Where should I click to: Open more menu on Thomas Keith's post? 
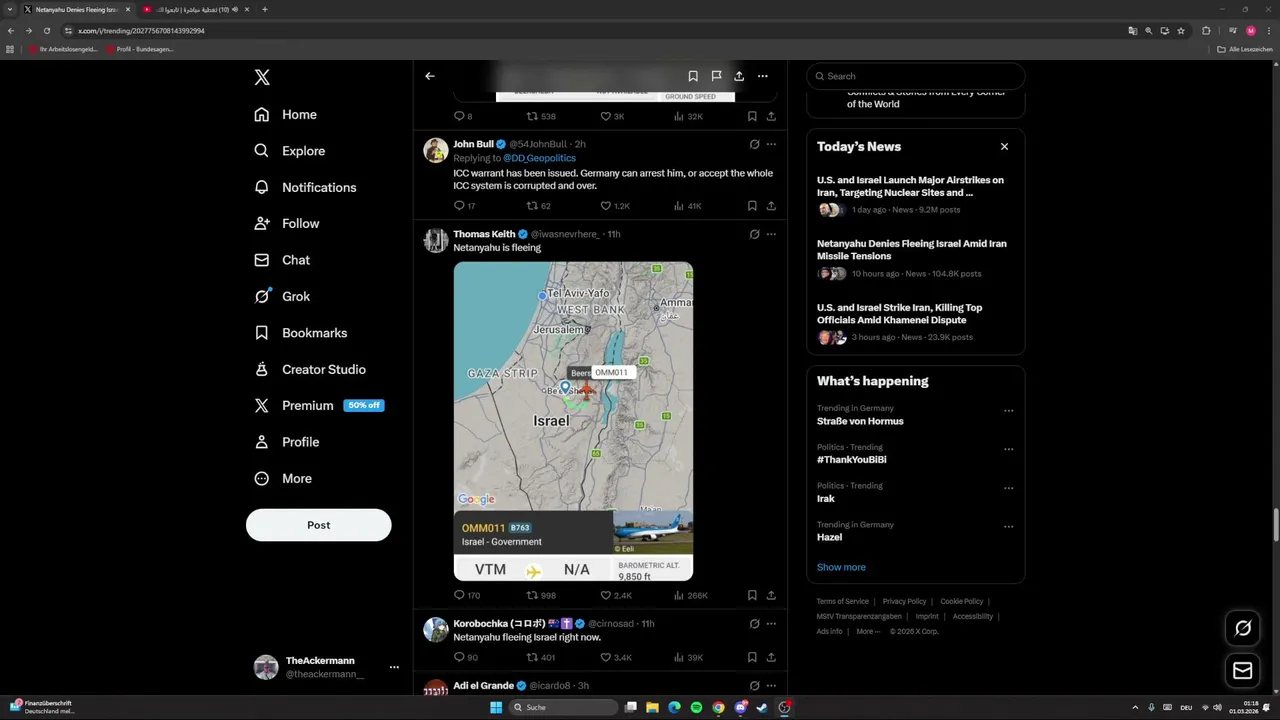coord(771,234)
